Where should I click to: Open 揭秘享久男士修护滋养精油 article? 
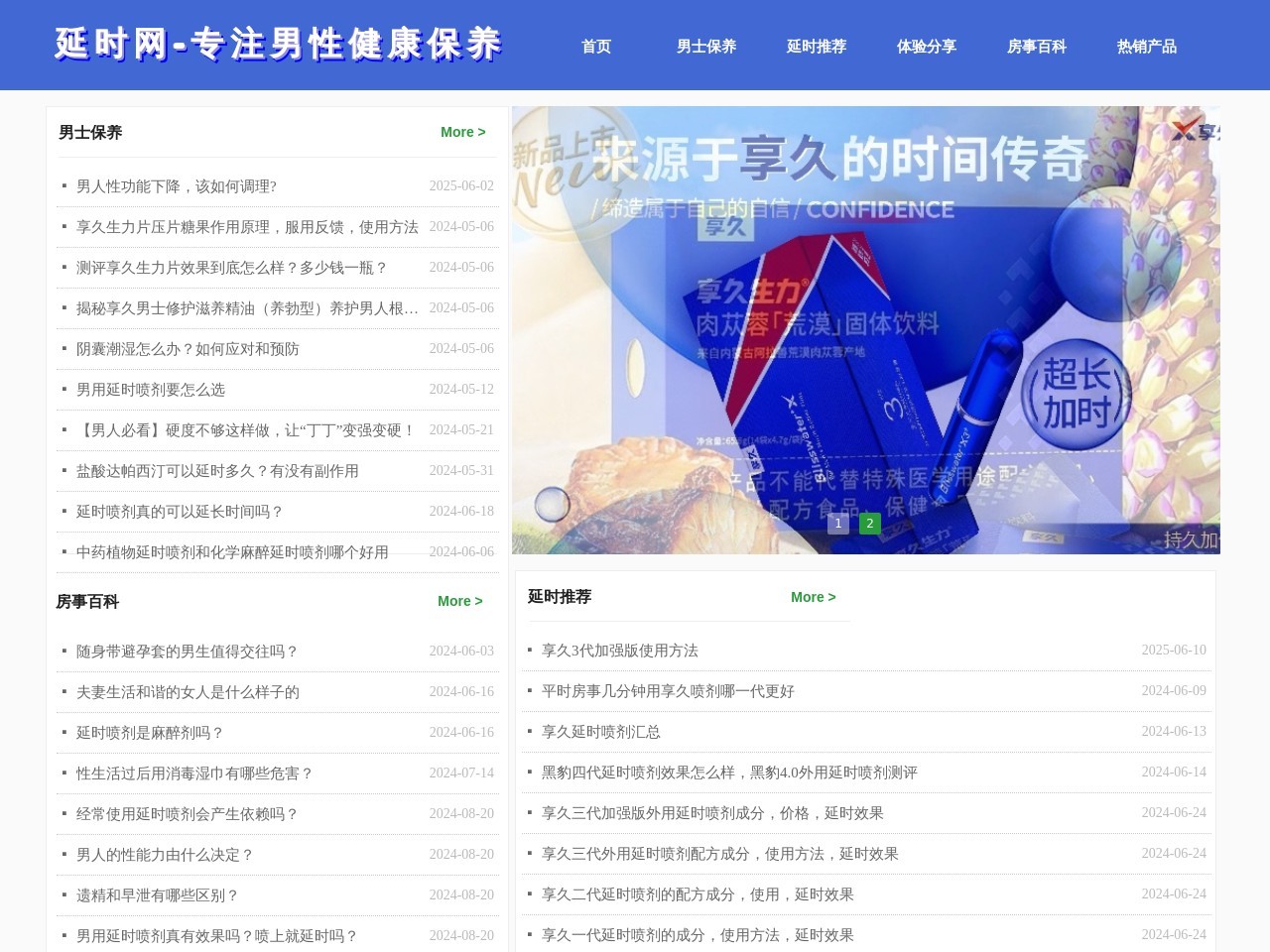(247, 308)
